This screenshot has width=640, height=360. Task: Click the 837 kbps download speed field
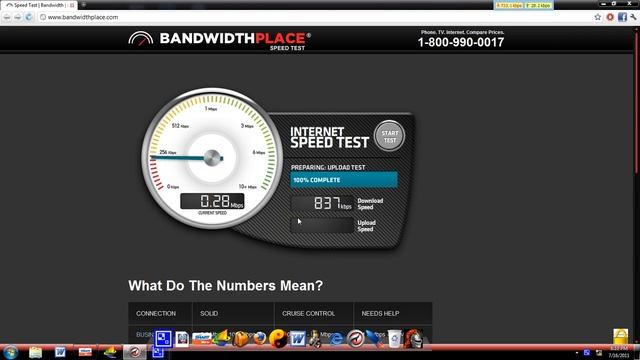pos(322,203)
